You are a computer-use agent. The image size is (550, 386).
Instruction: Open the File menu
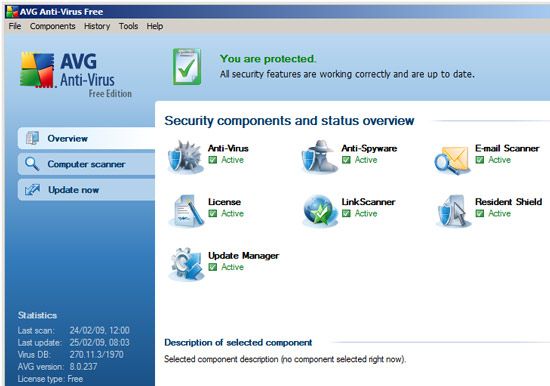click(x=15, y=26)
